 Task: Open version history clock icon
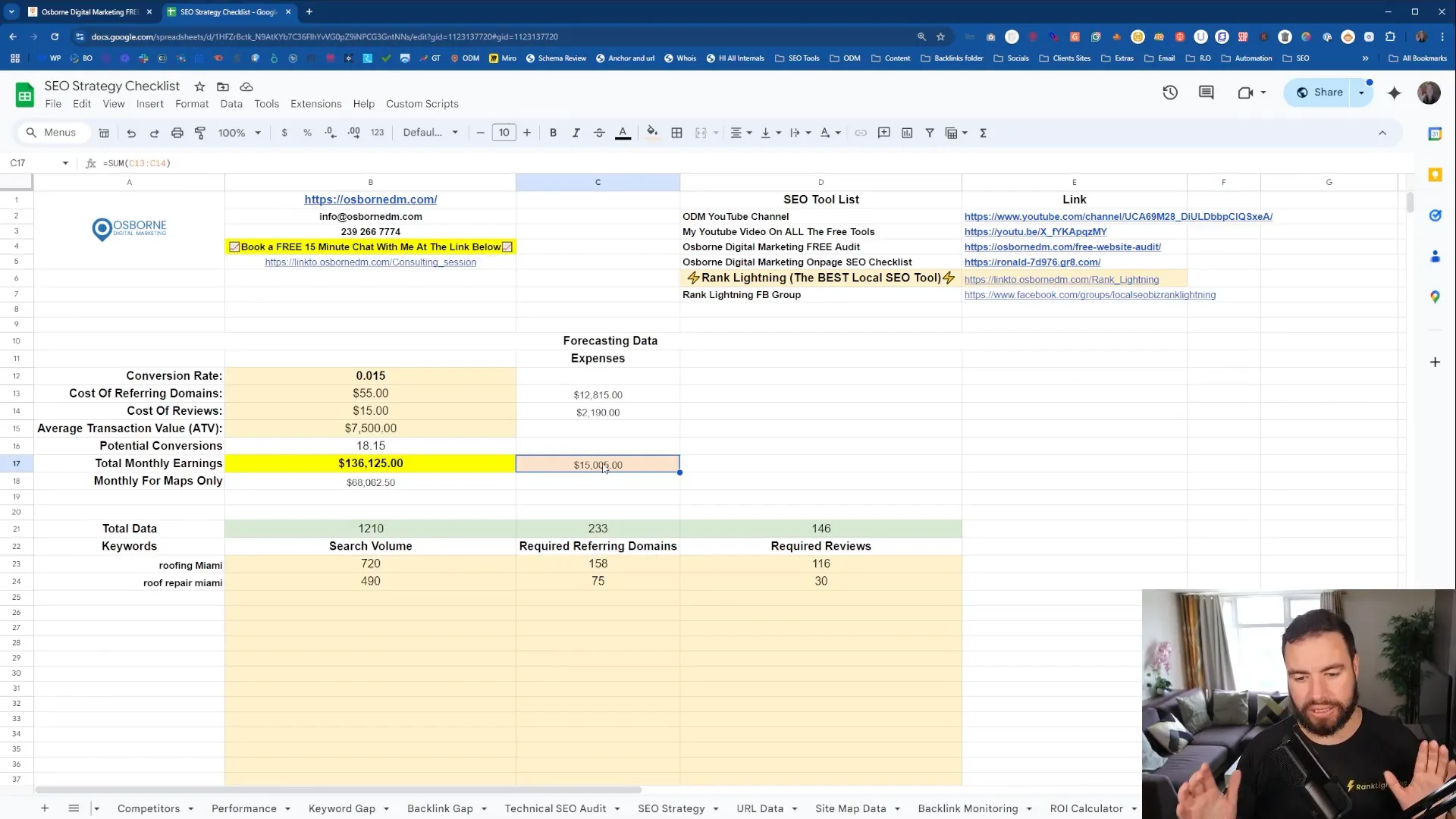pos(1170,93)
